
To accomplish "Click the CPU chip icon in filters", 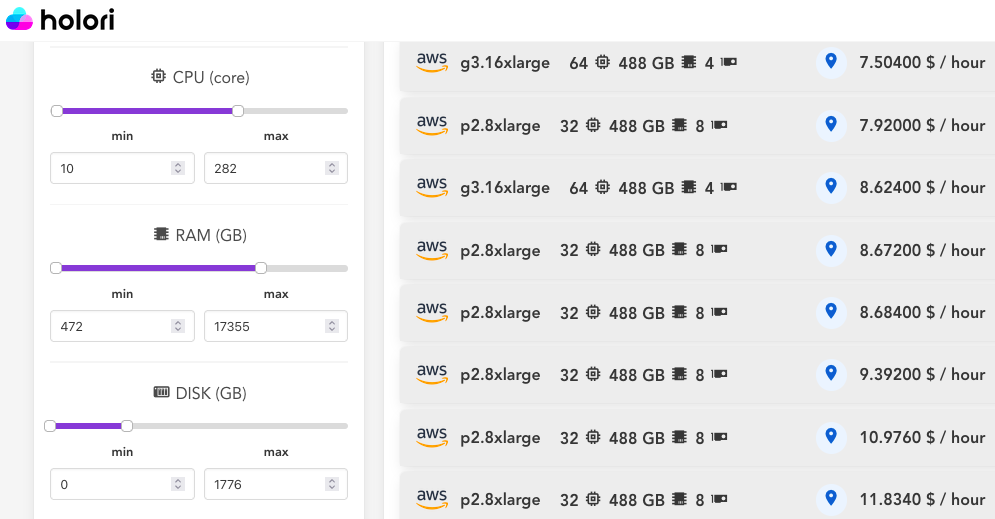I will tap(158, 77).
